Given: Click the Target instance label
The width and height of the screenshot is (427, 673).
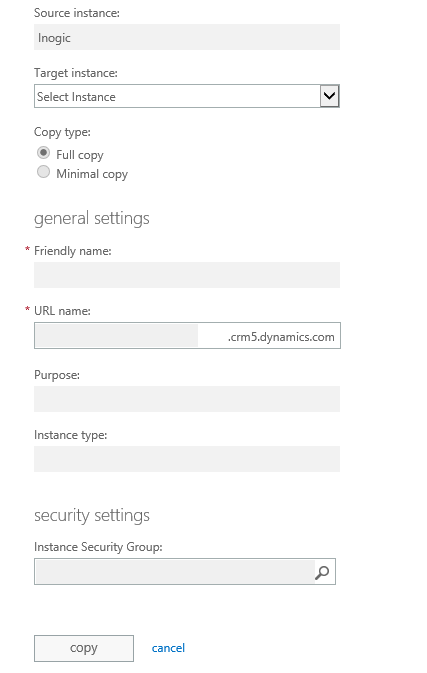Looking at the screenshot, I should (x=76, y=73).
